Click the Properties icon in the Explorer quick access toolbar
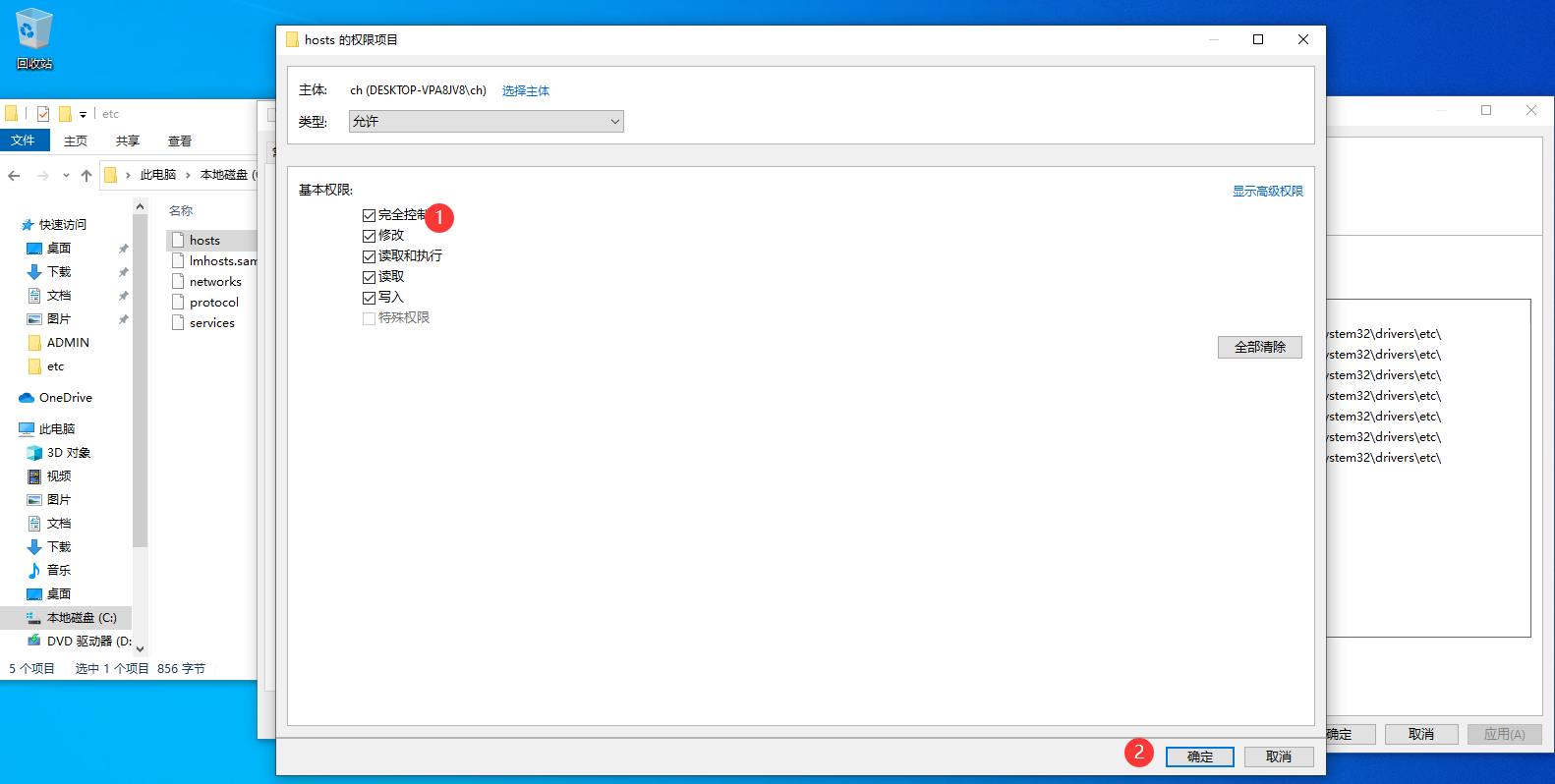Viewport: 1555px width, 784px height. 43,114
